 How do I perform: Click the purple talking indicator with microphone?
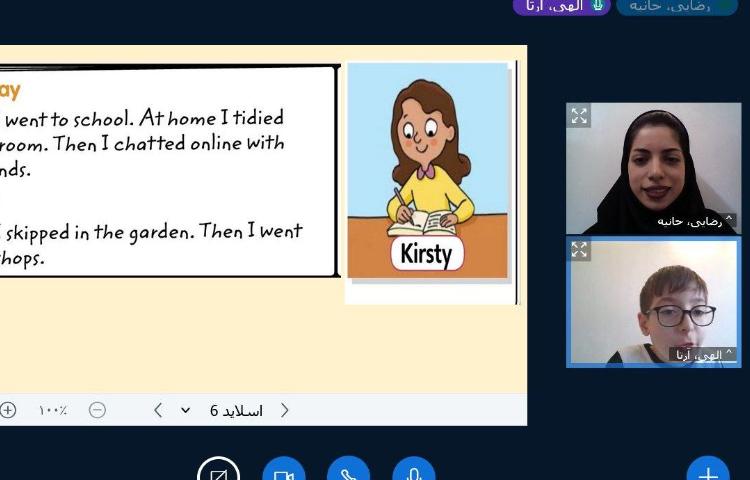point(561,6)
